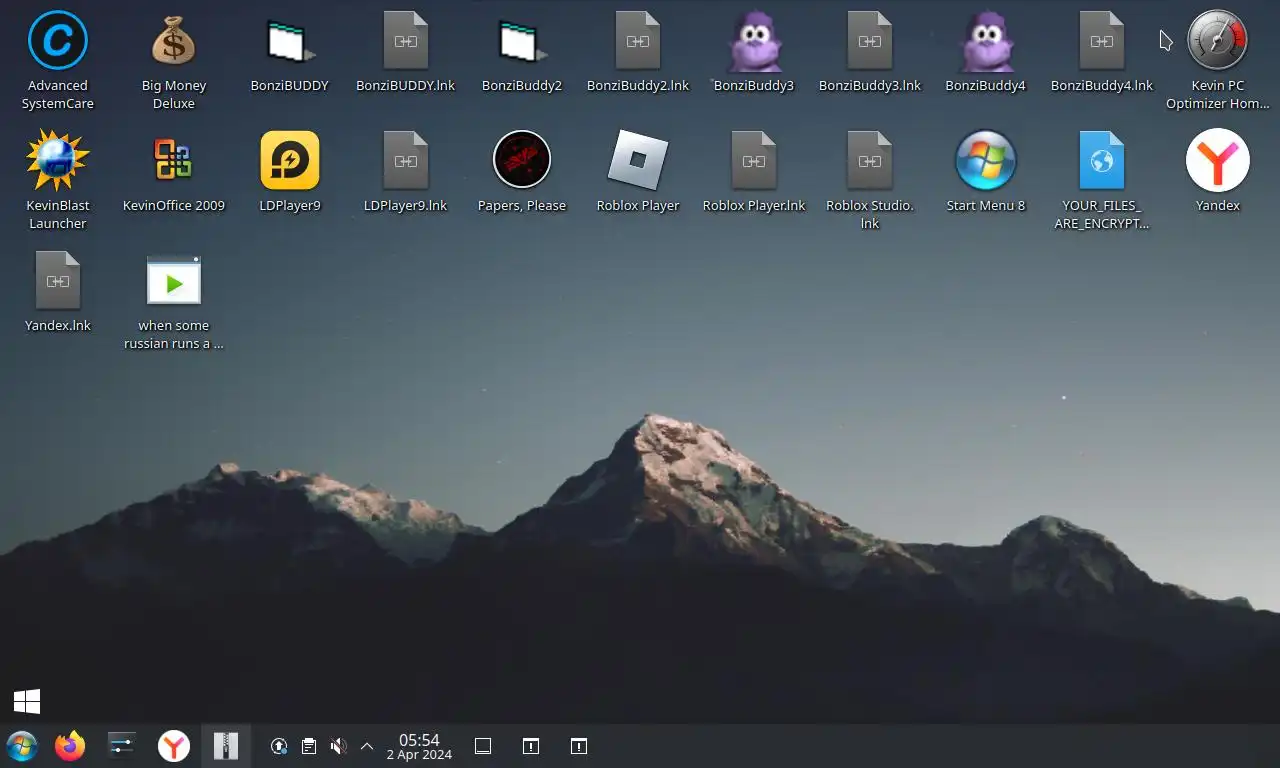The image size is (1280, 768).
Task: Click the BonziBuddy2 desktop icon
Action: pyautogui.click(x=522, y=42)
